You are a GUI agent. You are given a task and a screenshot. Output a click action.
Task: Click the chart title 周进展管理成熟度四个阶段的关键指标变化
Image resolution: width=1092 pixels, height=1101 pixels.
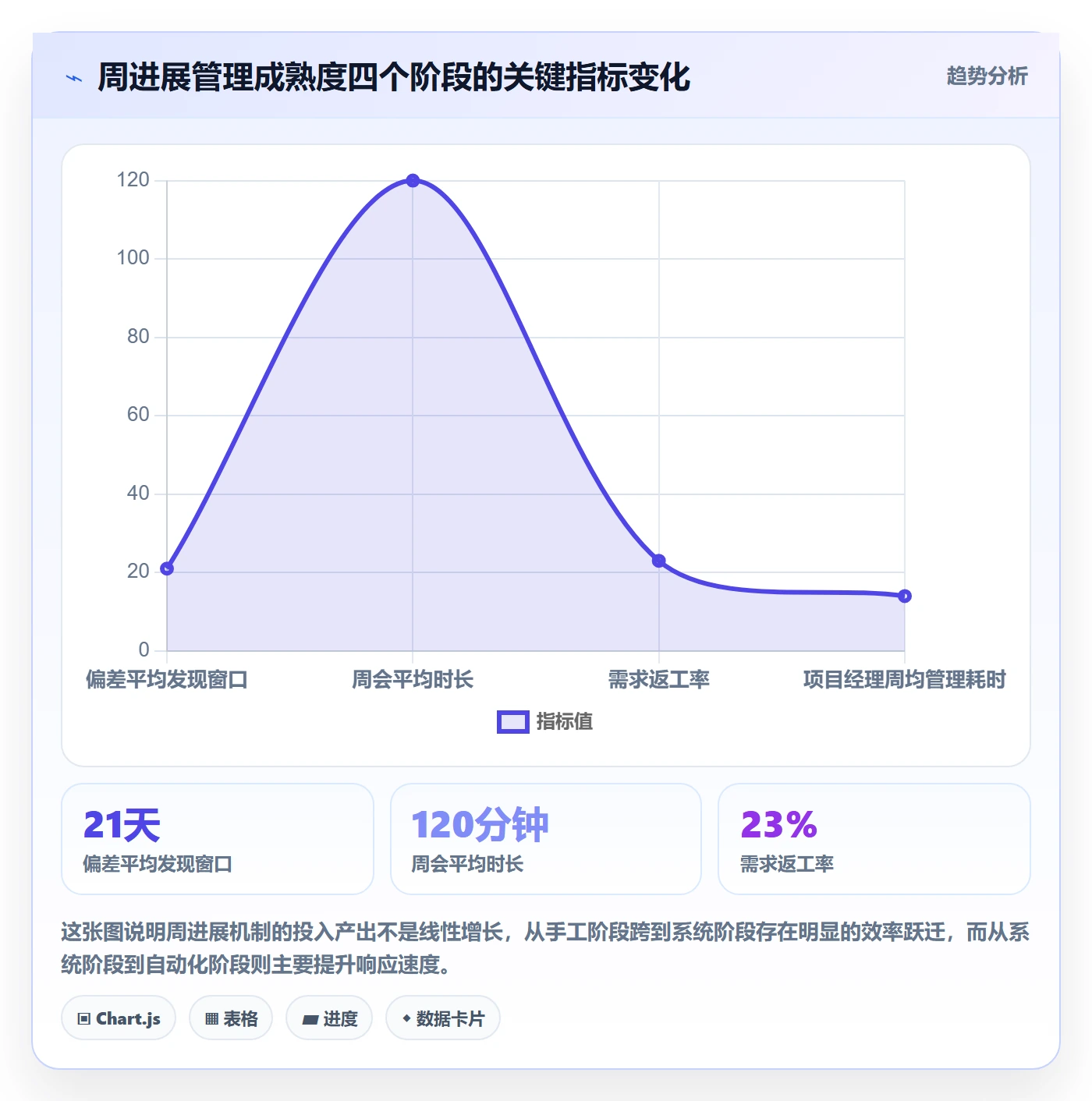click(394, 77)
